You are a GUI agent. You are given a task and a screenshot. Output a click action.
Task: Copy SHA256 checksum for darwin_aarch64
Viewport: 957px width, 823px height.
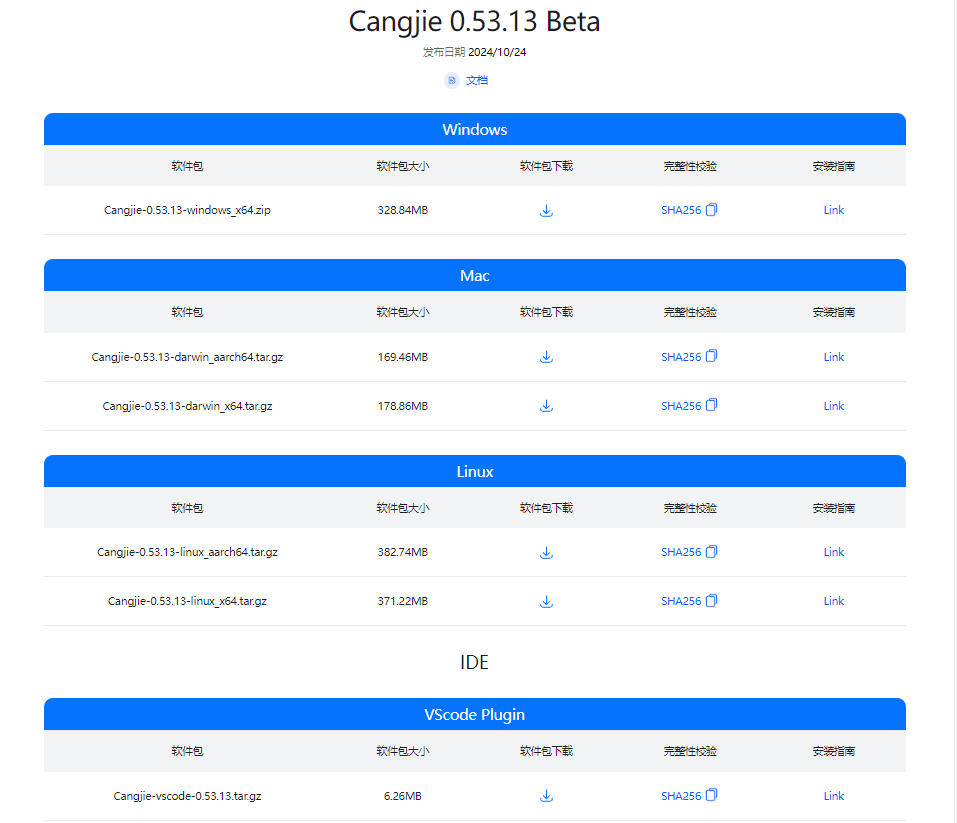coord(712,356)
